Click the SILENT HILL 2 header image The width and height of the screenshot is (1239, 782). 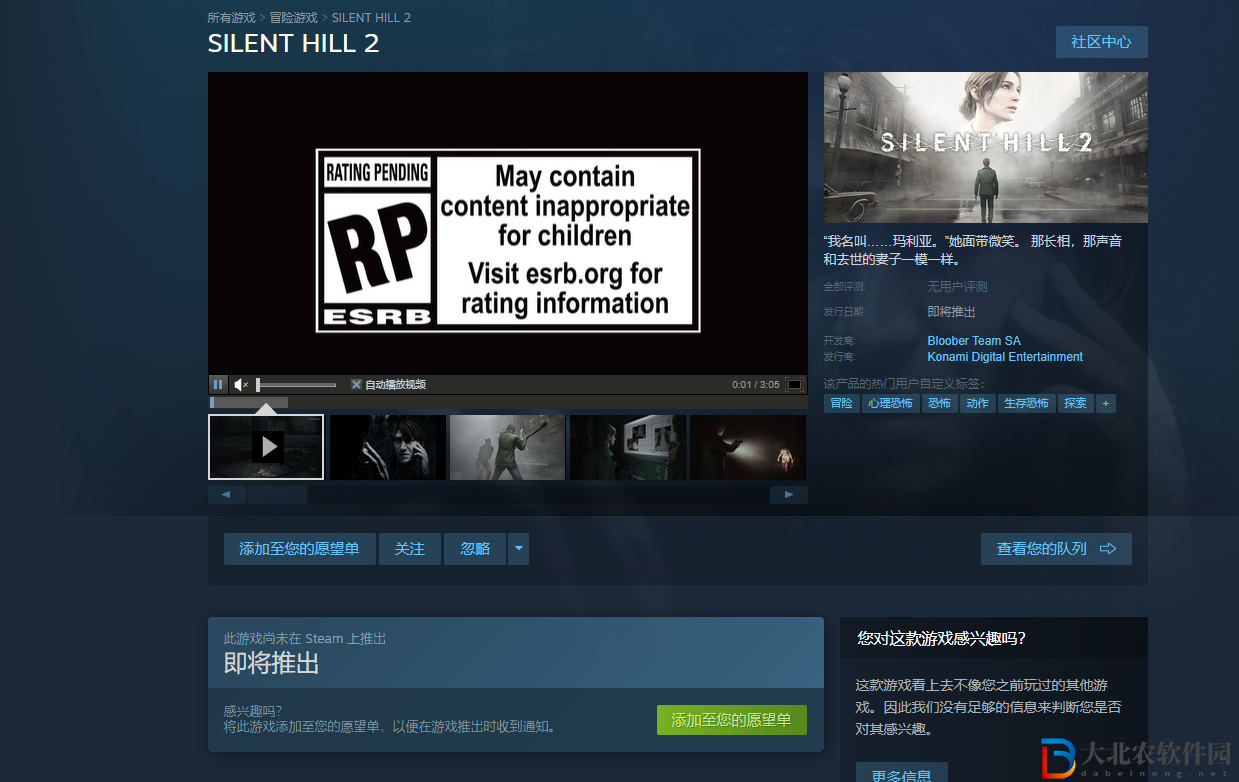[986, 147]
